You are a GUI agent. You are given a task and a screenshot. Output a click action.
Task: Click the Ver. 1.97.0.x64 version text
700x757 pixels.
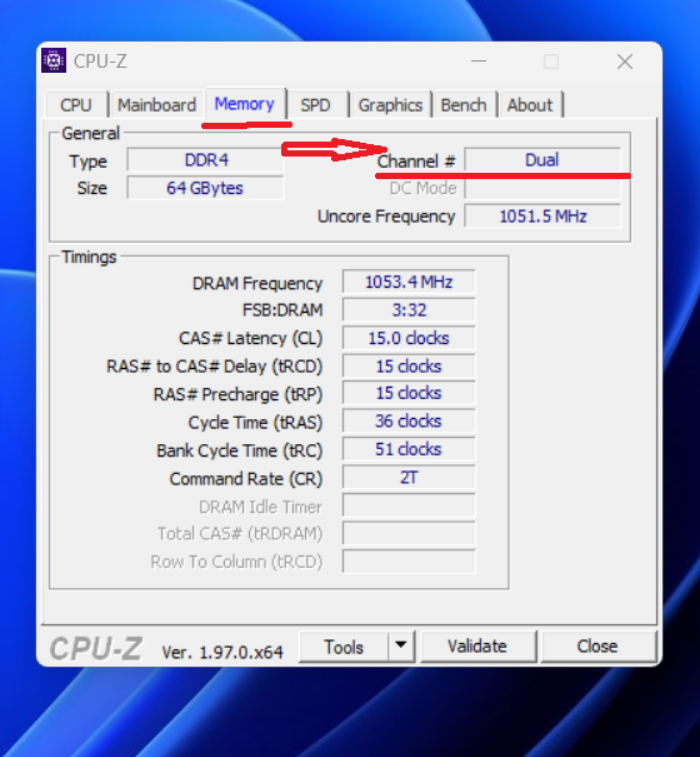point(223,652)
